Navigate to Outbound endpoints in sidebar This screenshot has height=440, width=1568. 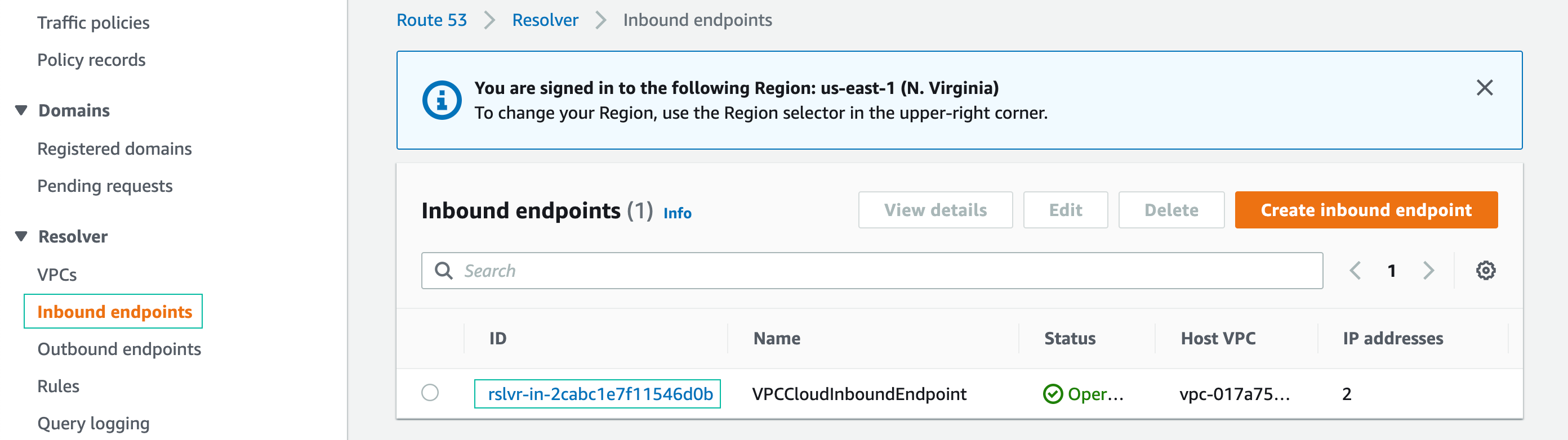119,349
